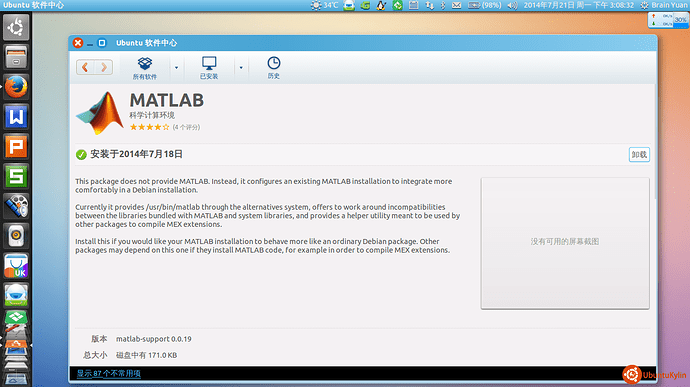Open the Ubuntu Dash home in launcher
The width and height of the screenshot is (690, 387).
pyautogui.click(x=16, y=27)
